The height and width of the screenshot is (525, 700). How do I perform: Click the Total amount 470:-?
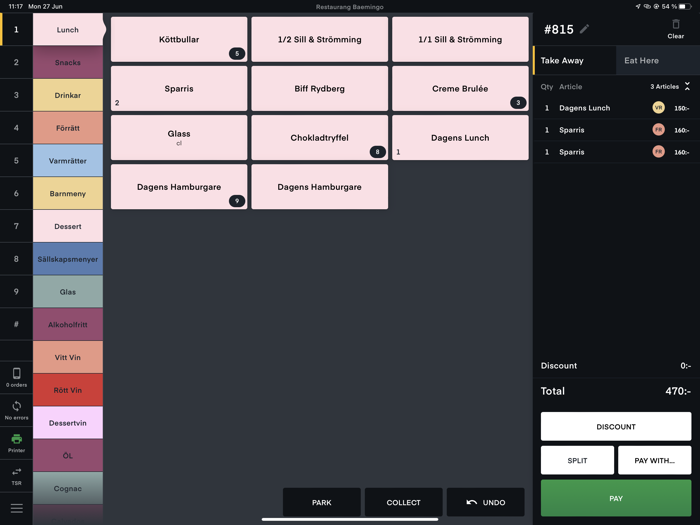[678, 391]
